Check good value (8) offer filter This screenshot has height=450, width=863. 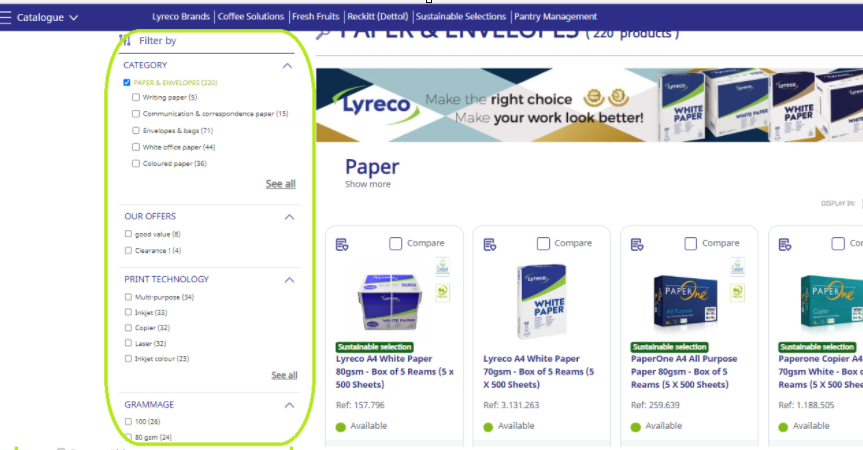pos(128,234)
